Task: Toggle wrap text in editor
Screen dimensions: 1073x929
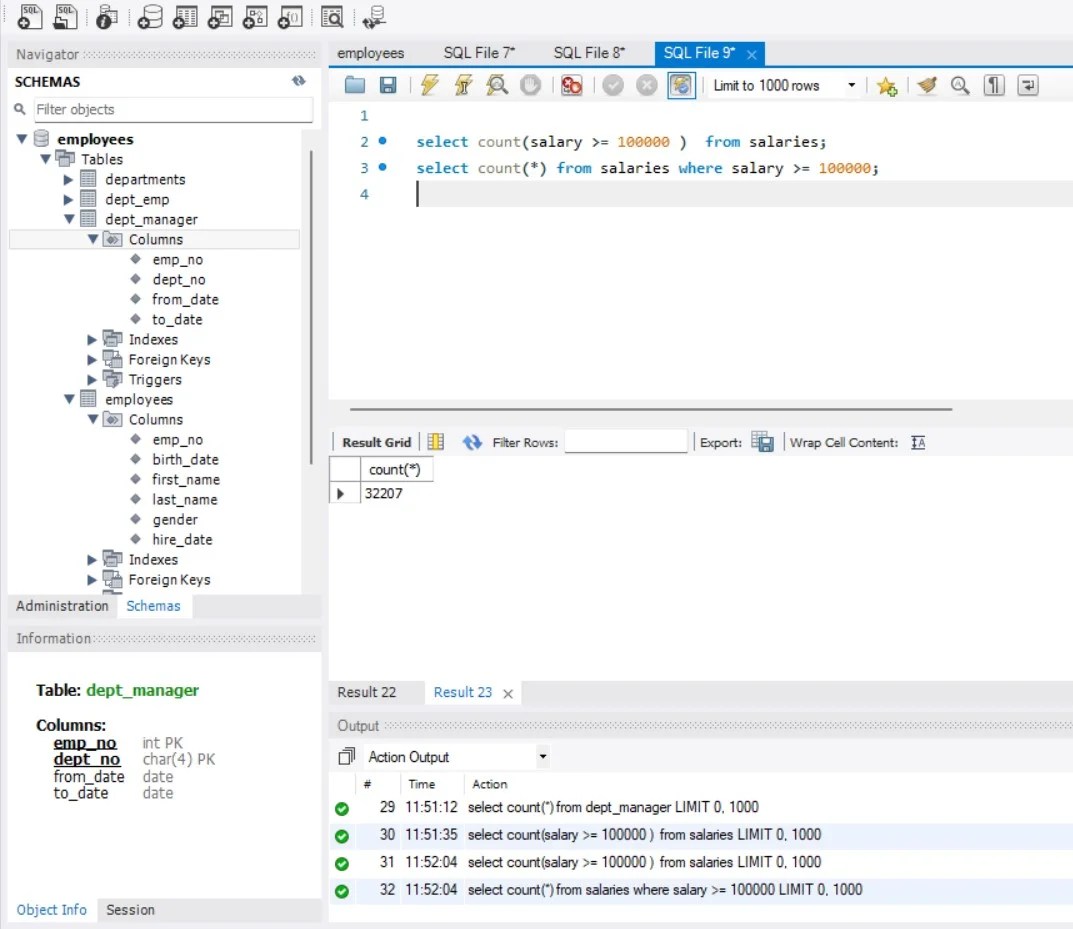Action: [x=1026, y=85]
